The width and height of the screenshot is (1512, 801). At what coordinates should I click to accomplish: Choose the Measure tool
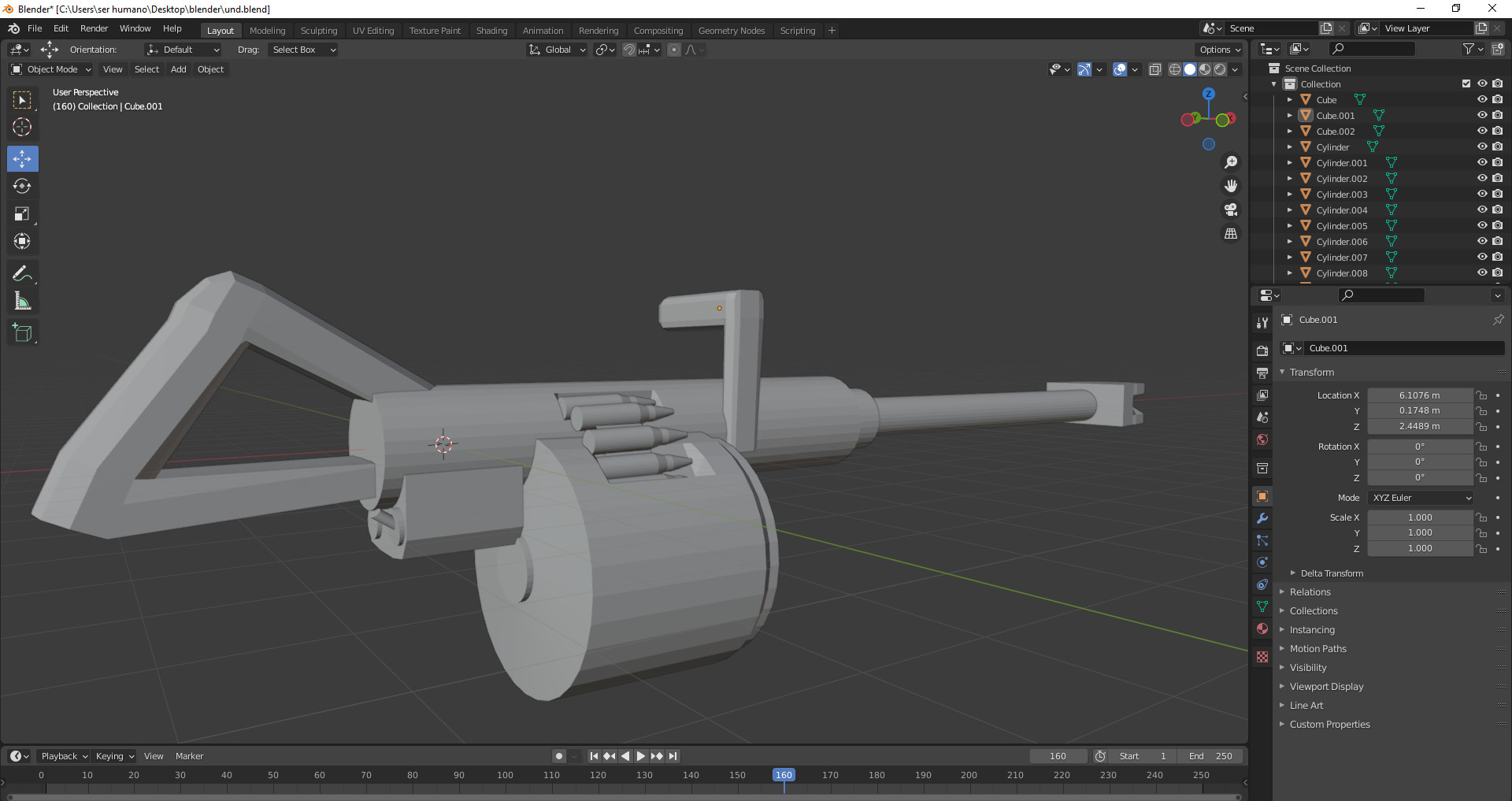(22, 302)
